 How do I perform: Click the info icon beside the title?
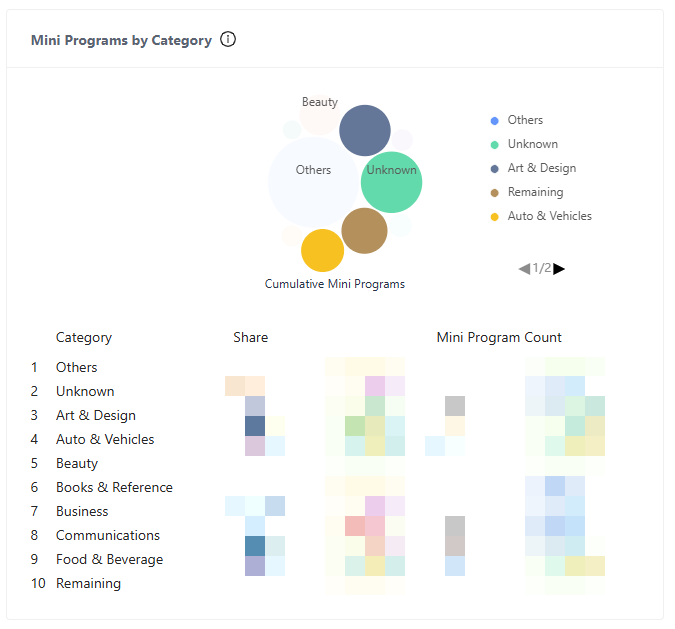[228, 40]
